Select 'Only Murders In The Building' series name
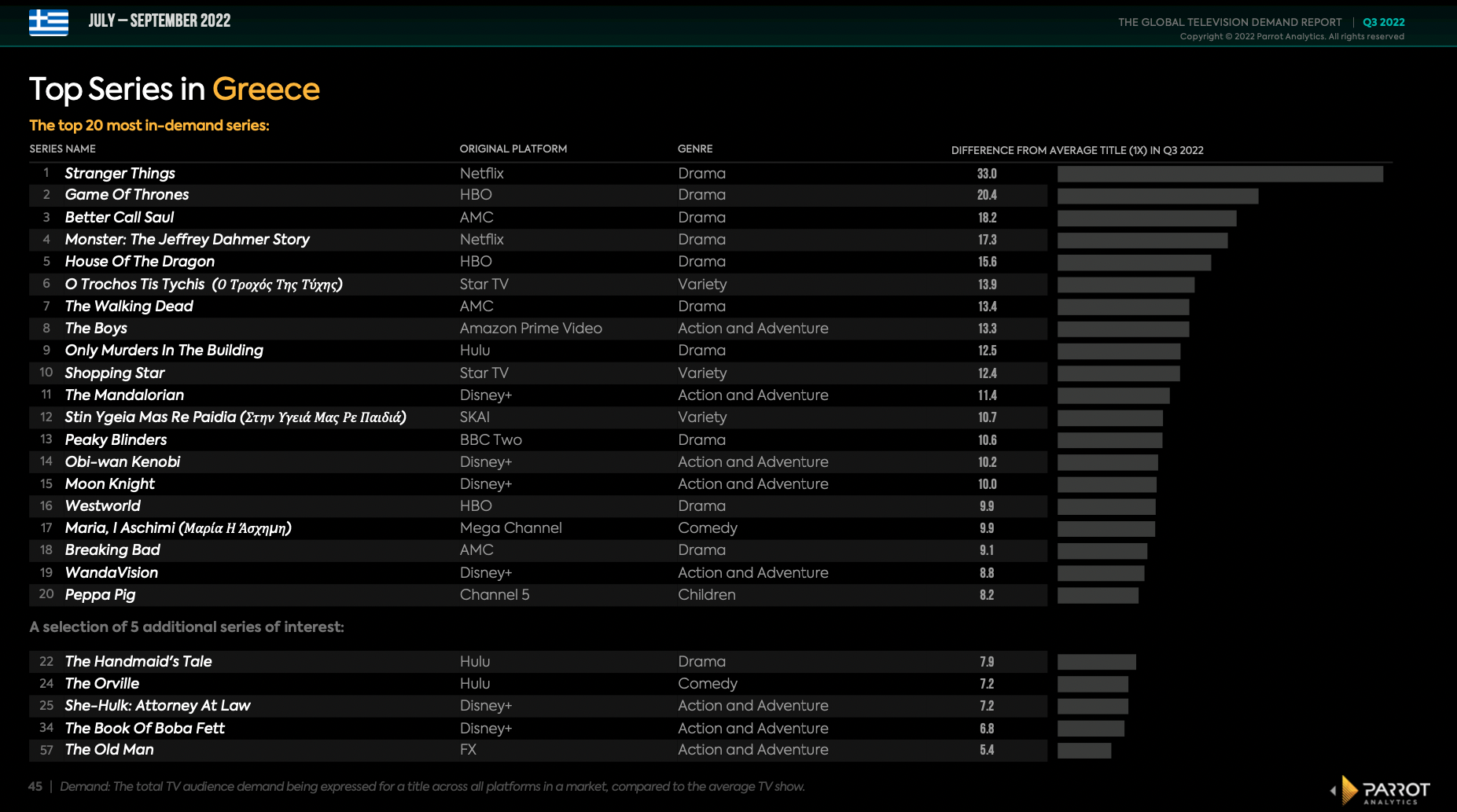Viewport: 1457px width, 812px height. coord(164,350)
